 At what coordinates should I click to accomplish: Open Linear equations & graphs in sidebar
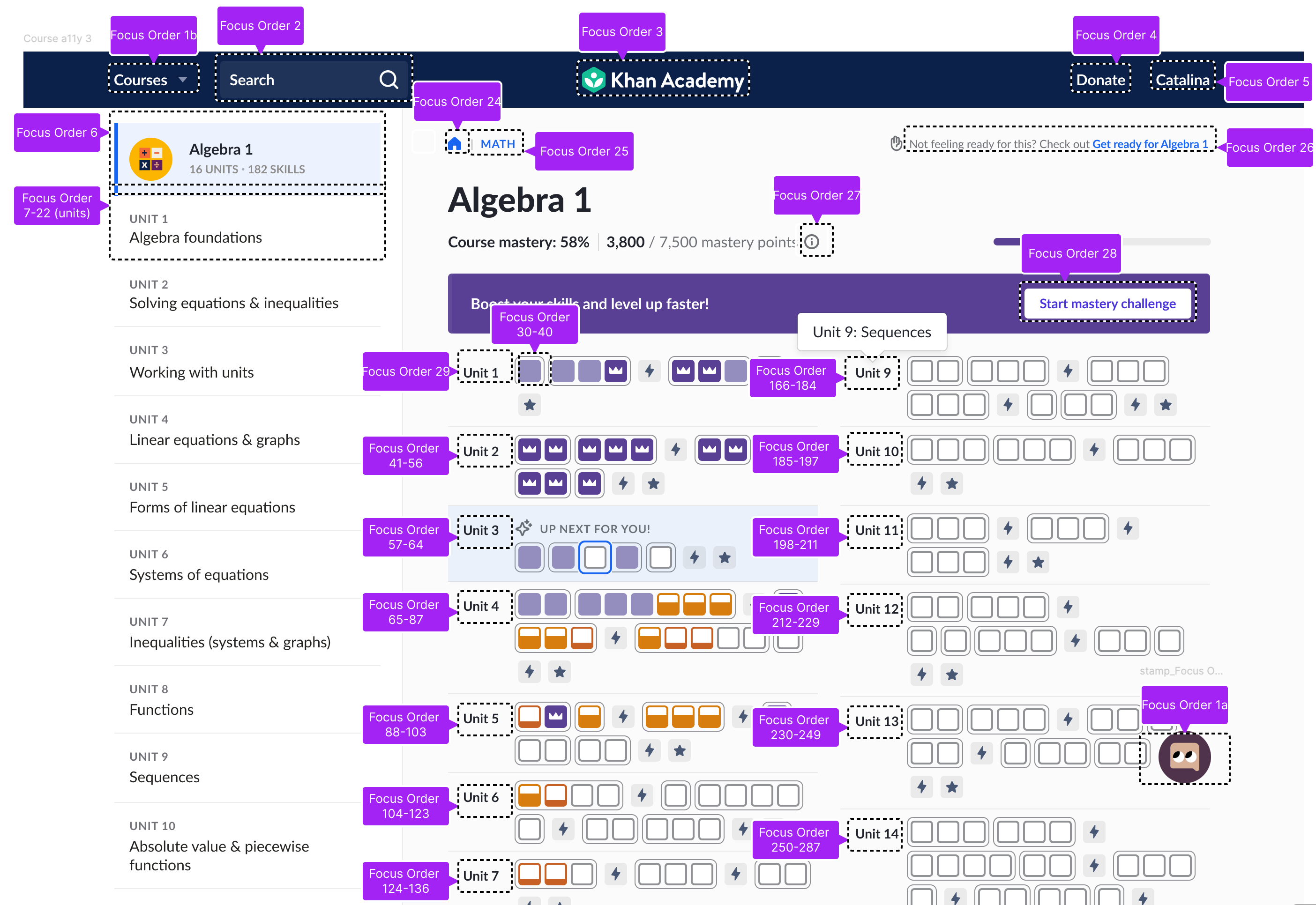tap(248, 430)
